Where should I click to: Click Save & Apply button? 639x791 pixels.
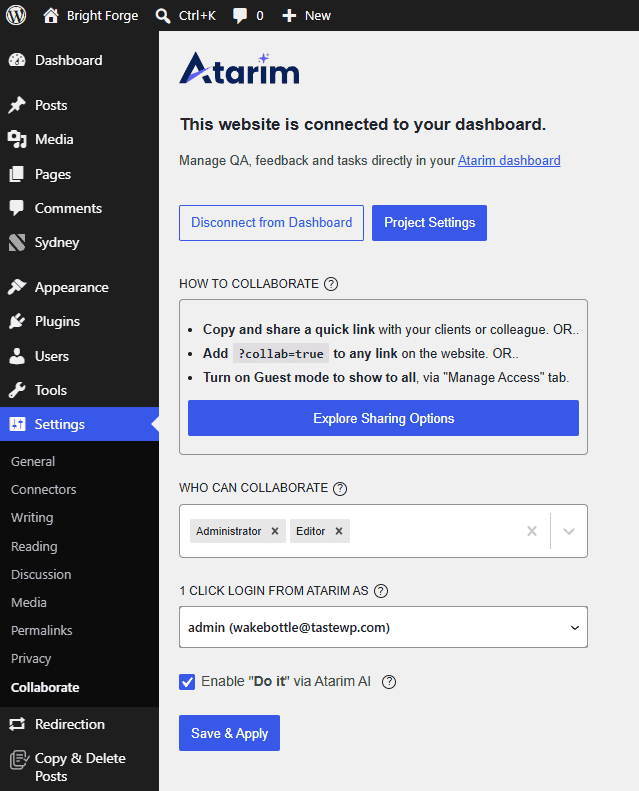(x=229, y=733)
